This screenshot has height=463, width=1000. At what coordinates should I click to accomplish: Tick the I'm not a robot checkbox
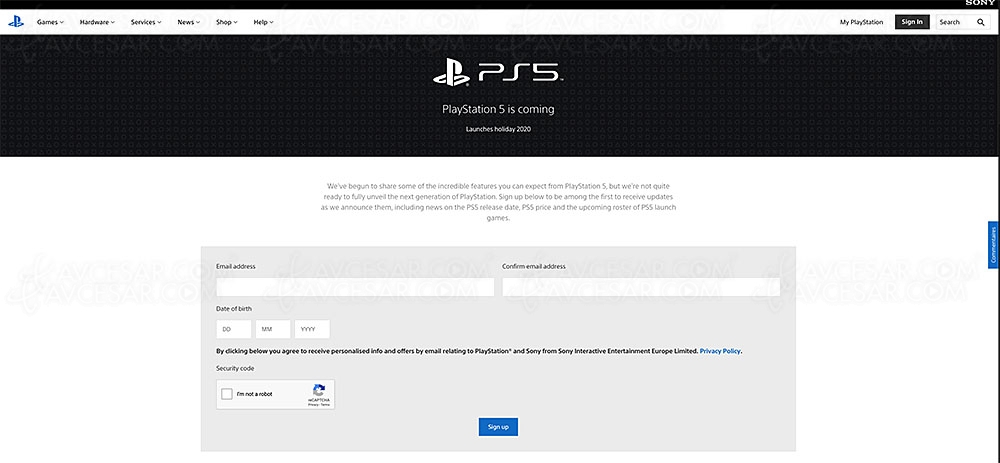tap(226, 394)
